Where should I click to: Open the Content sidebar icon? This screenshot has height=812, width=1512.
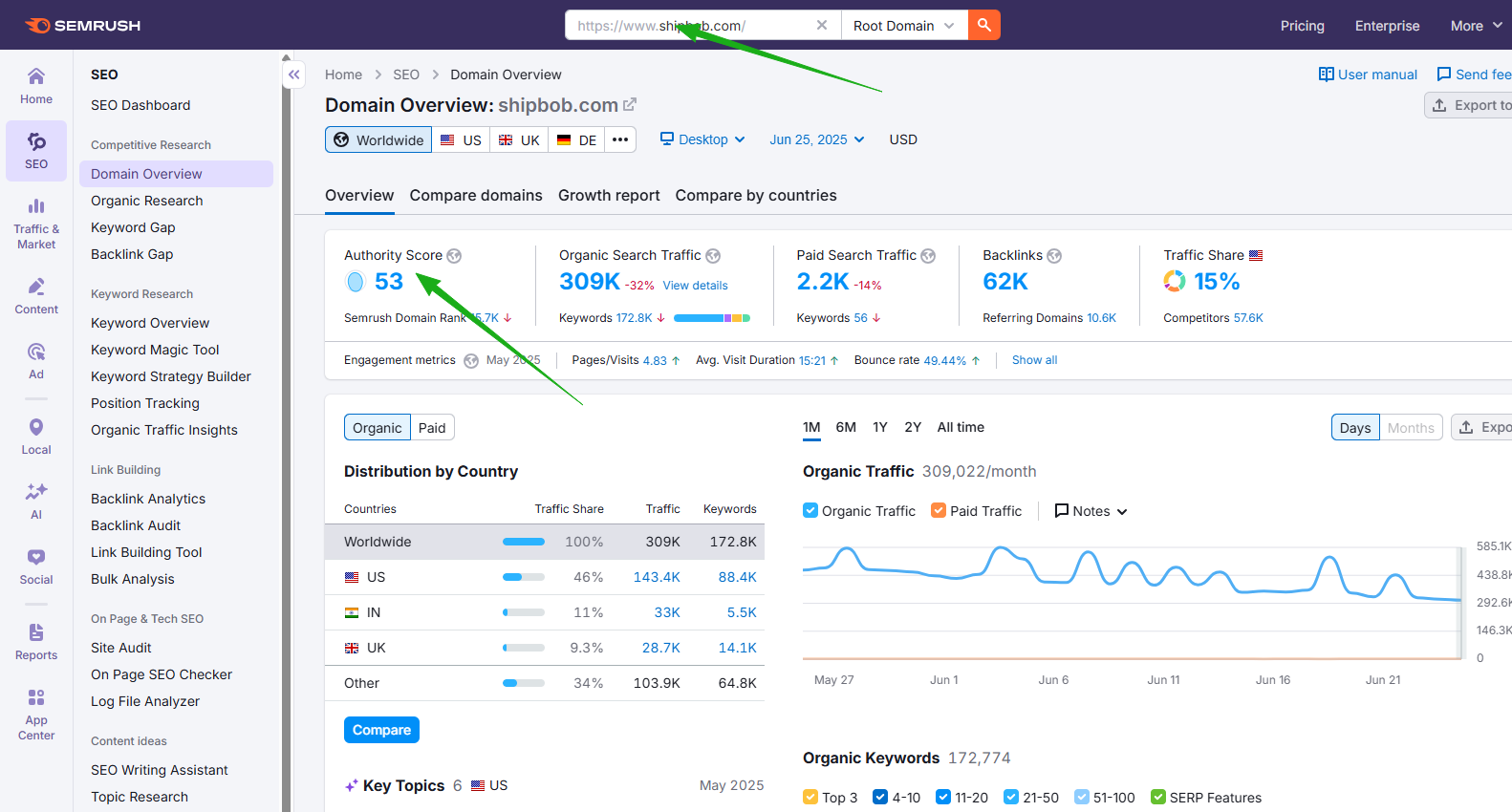click(x=36, y=296)
